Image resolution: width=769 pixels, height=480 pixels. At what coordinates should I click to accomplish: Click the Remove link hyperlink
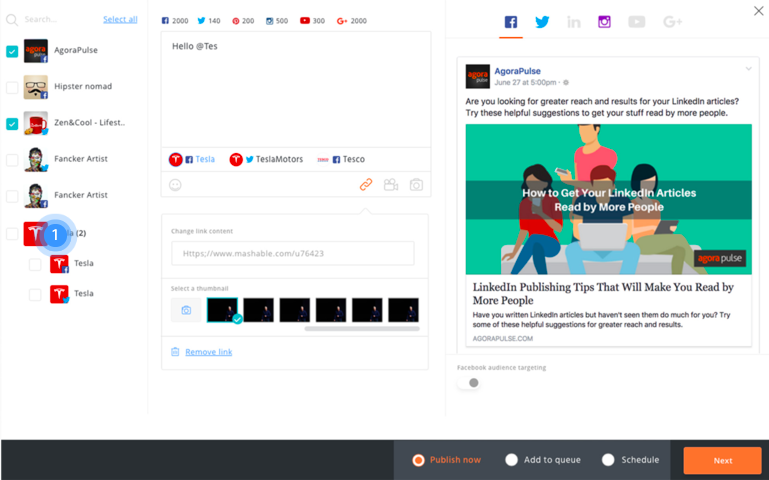[208, 352]
